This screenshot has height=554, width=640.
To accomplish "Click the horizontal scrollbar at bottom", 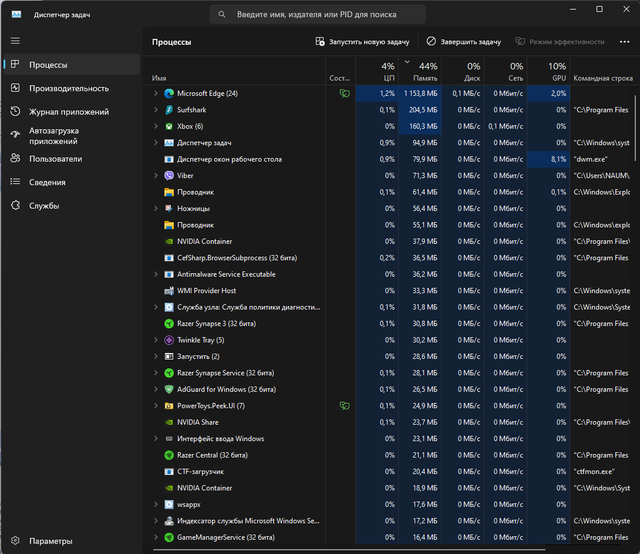I will [x=349, y=550].
